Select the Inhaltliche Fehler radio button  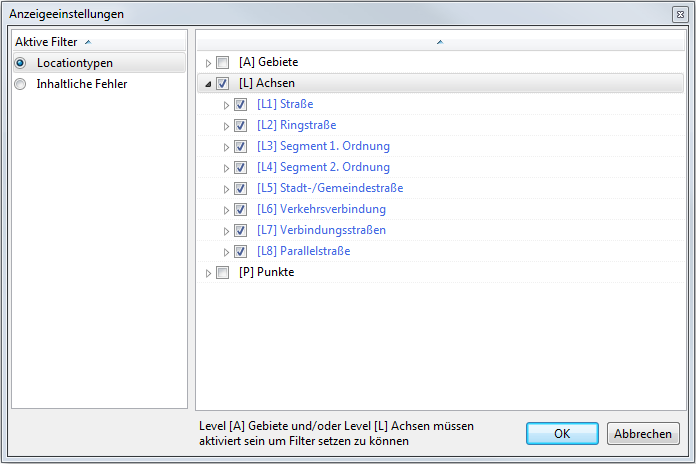tap(20, 84)
